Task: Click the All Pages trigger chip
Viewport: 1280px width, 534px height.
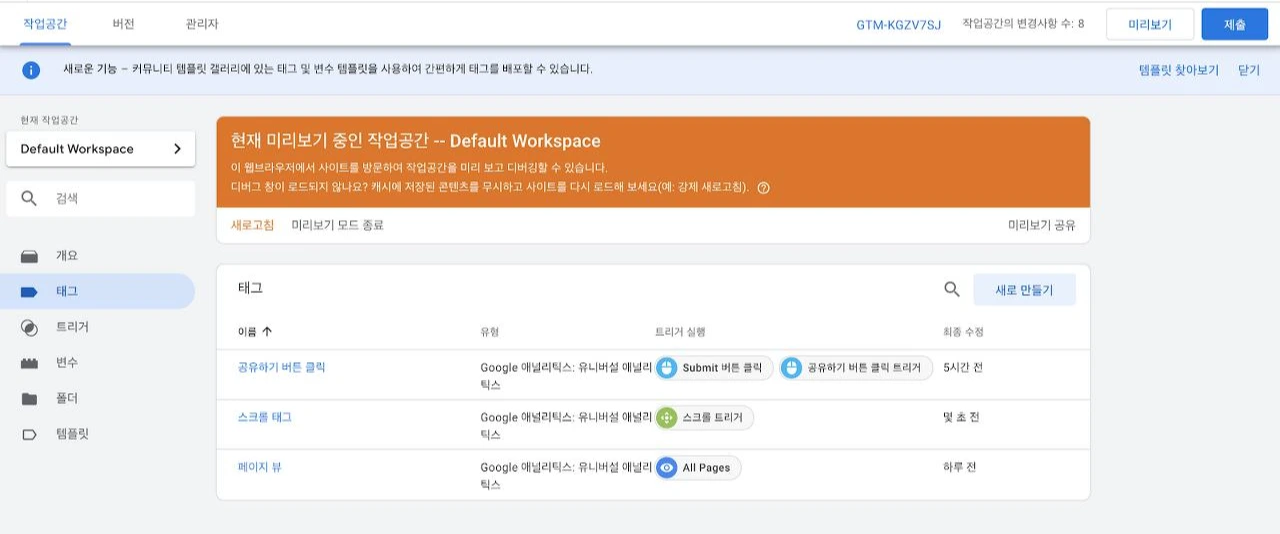Action: [x=698, y=468]
